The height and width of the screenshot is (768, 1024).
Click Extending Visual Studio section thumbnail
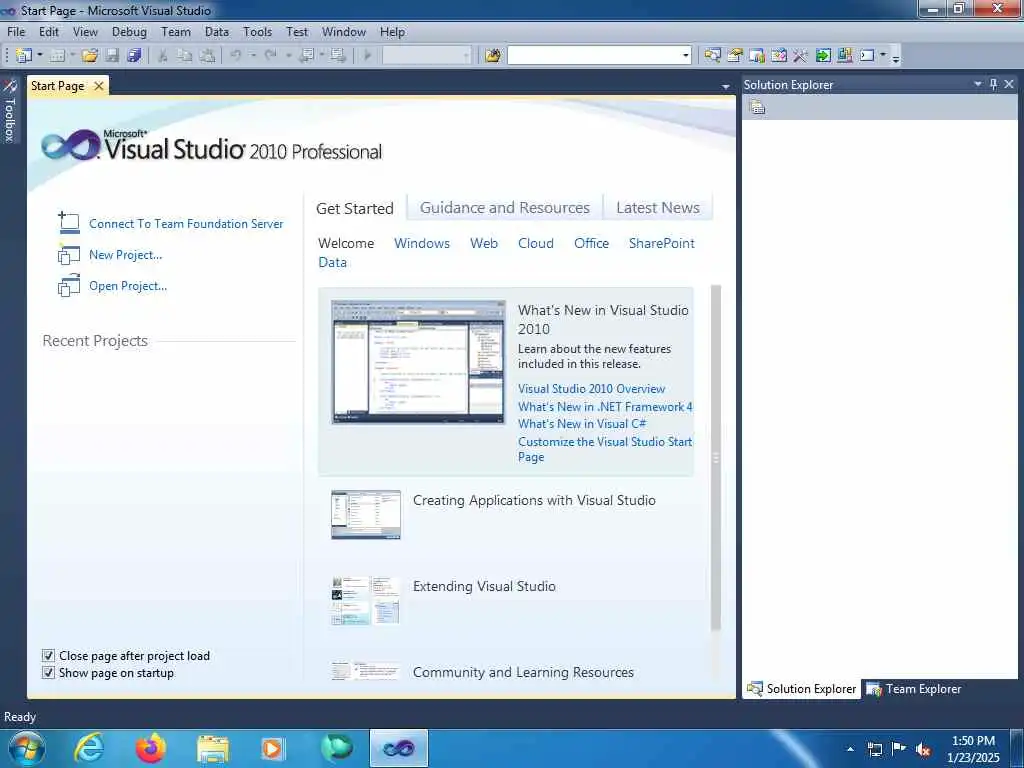(366, 601)
